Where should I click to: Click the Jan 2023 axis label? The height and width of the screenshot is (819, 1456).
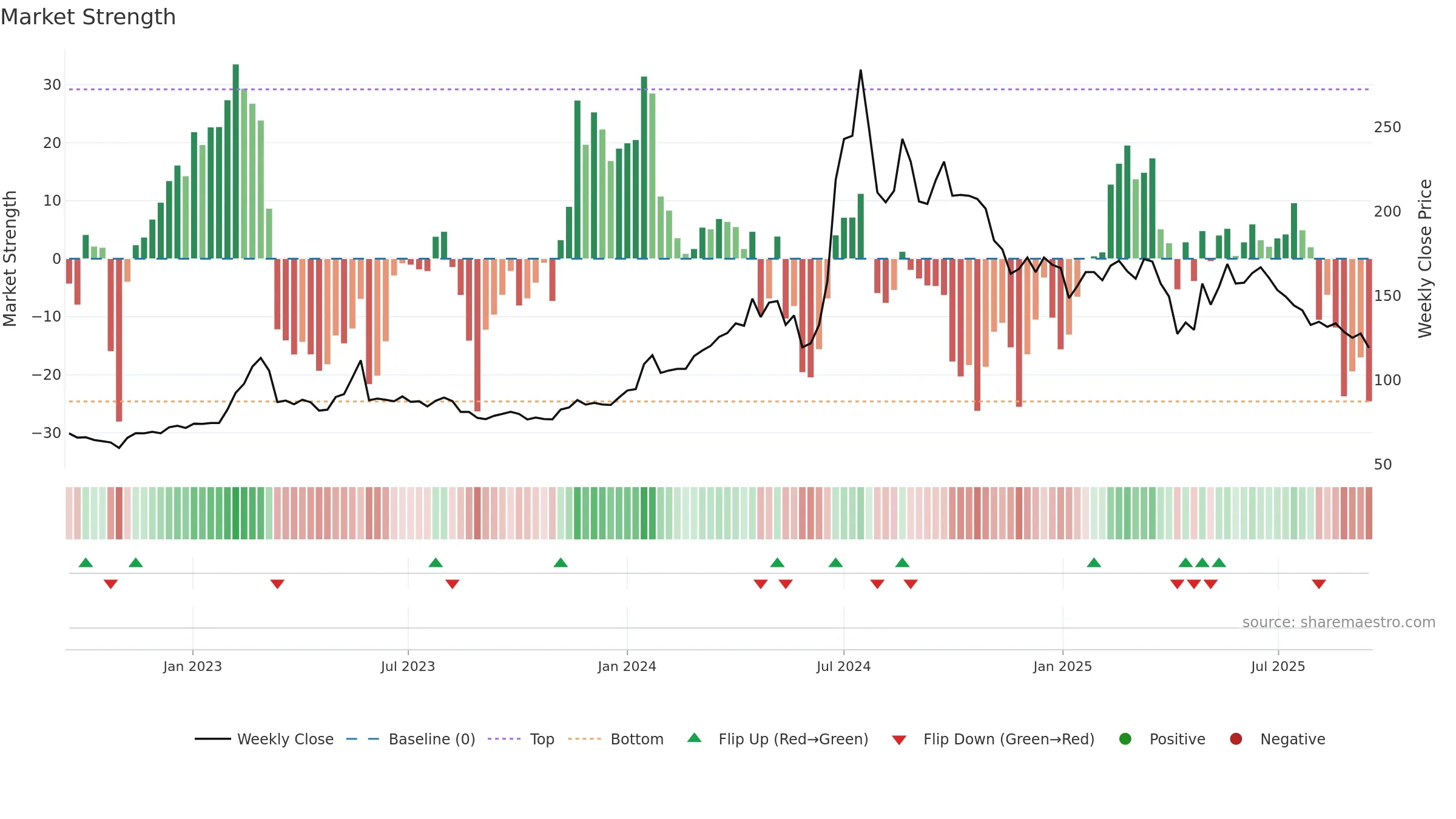tap(192, 666)
